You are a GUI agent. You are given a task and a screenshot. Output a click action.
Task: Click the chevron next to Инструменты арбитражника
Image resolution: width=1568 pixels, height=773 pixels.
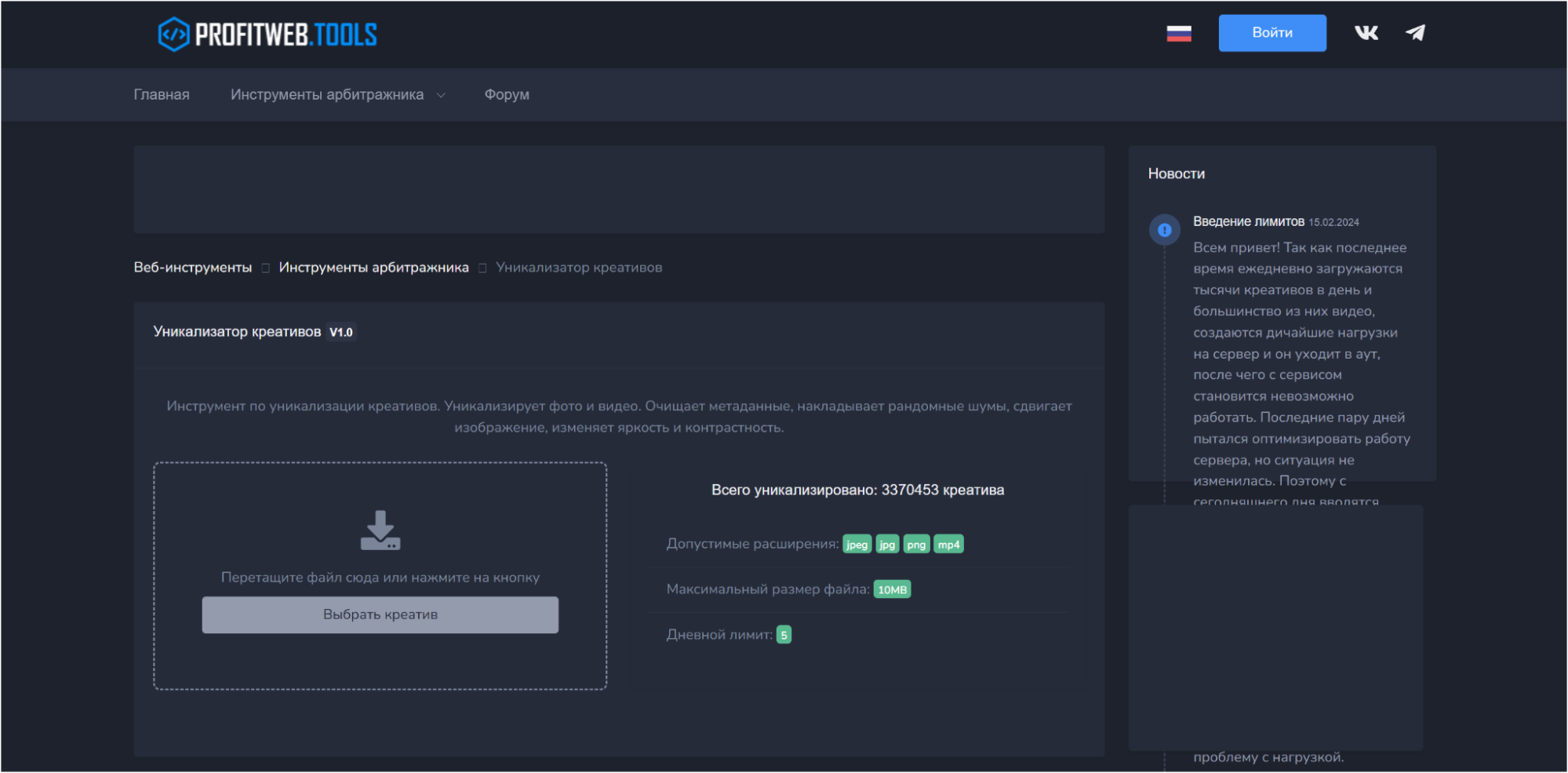click(x=441, y=96)
